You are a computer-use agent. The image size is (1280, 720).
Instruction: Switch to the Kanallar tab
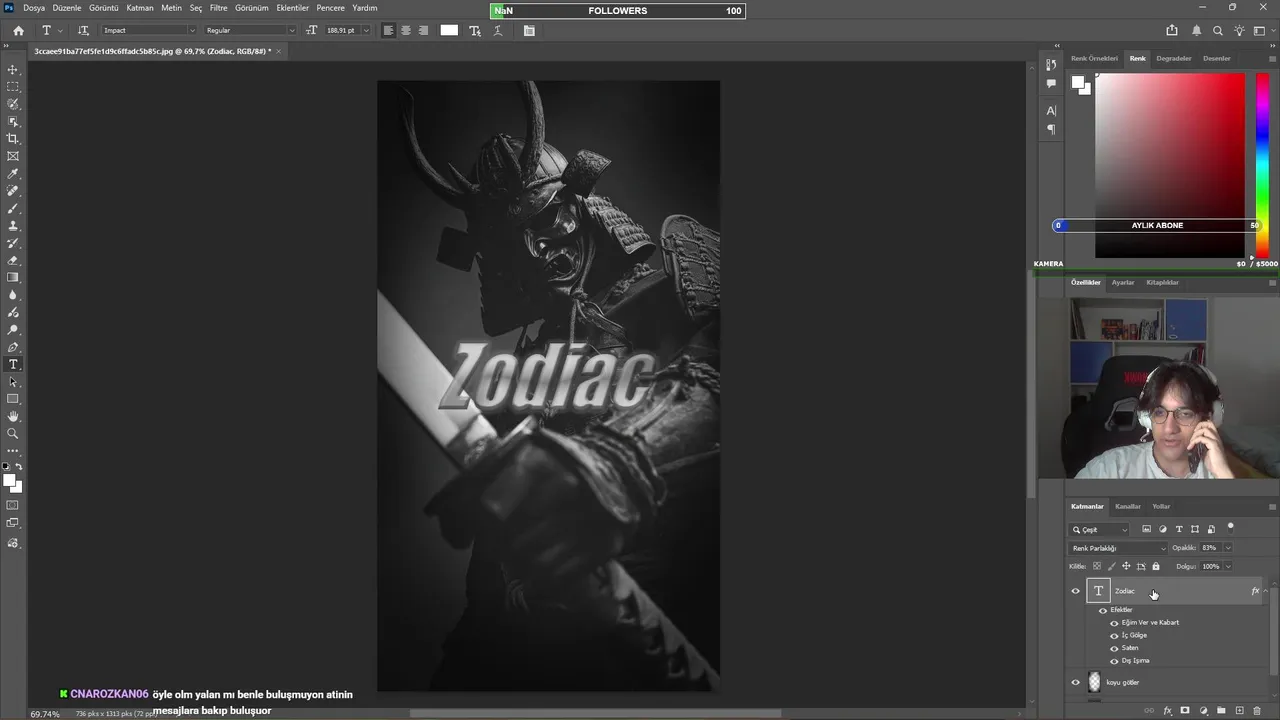(1128, 506)
